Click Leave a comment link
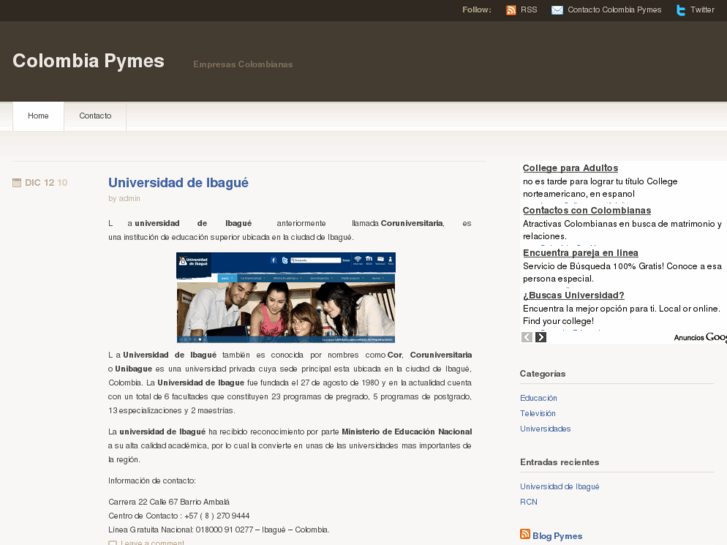The width and height of the screenshot is (727, 545). click(x=153, y=543)
